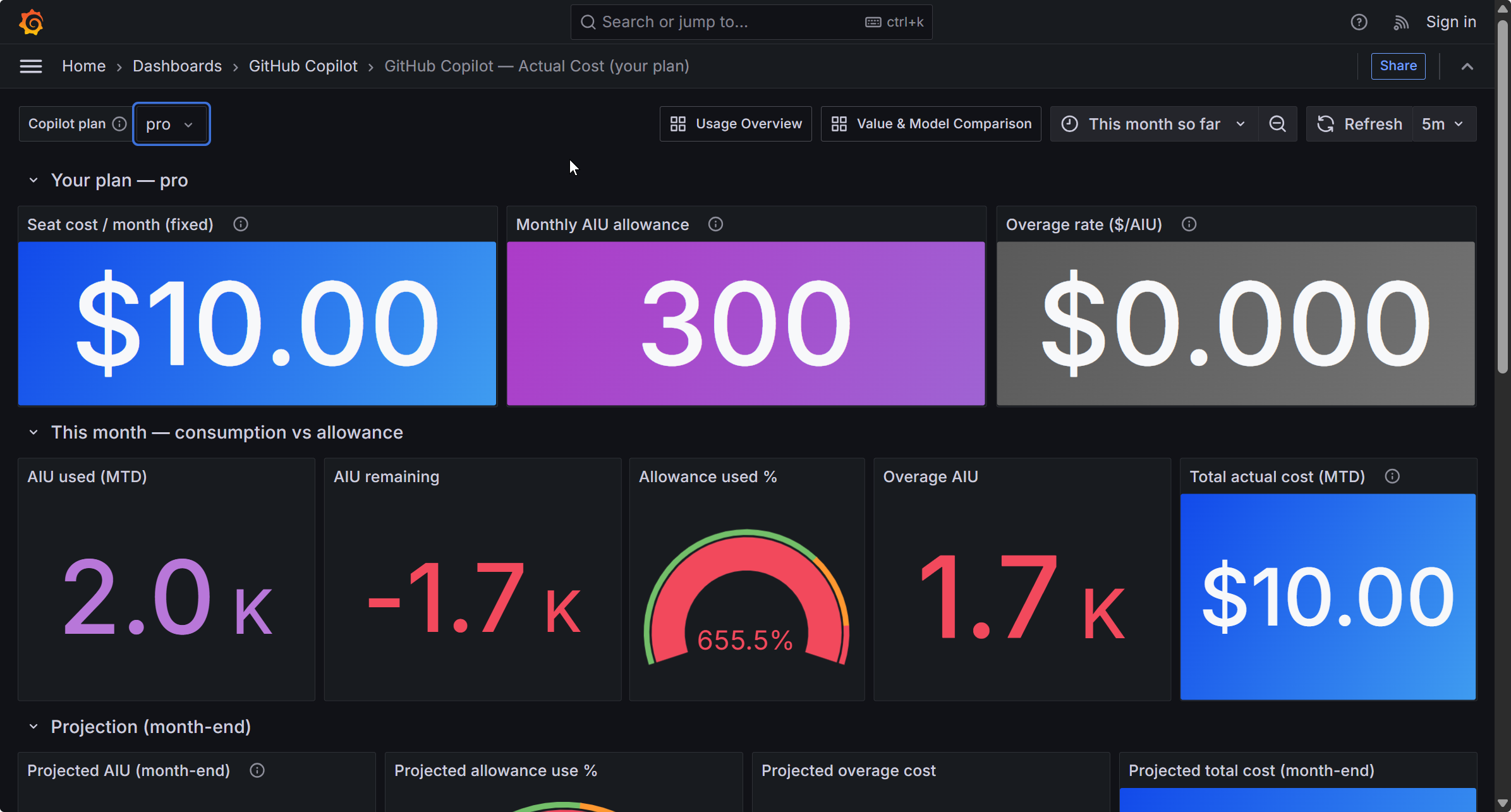Click the Sign in link
This screenshot has height=812, width=1511.
pos(1451,22)
